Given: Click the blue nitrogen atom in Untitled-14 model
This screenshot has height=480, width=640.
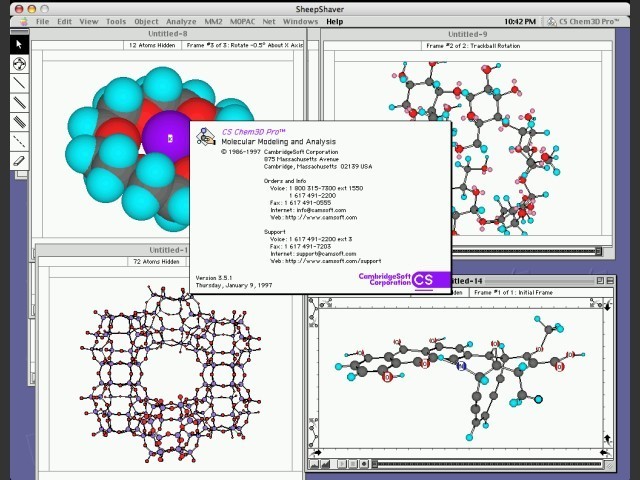Looking at the screenshot, I should pos(461,366).
